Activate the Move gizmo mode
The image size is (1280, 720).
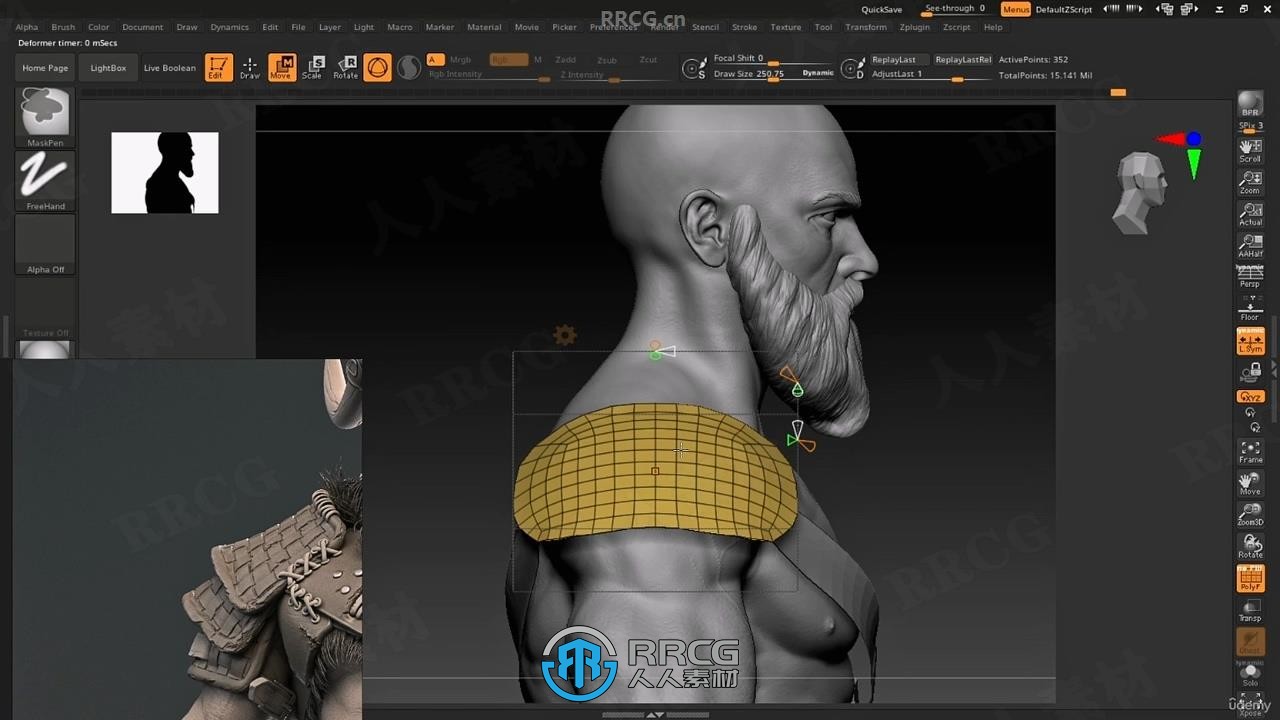tap(282, 68)
